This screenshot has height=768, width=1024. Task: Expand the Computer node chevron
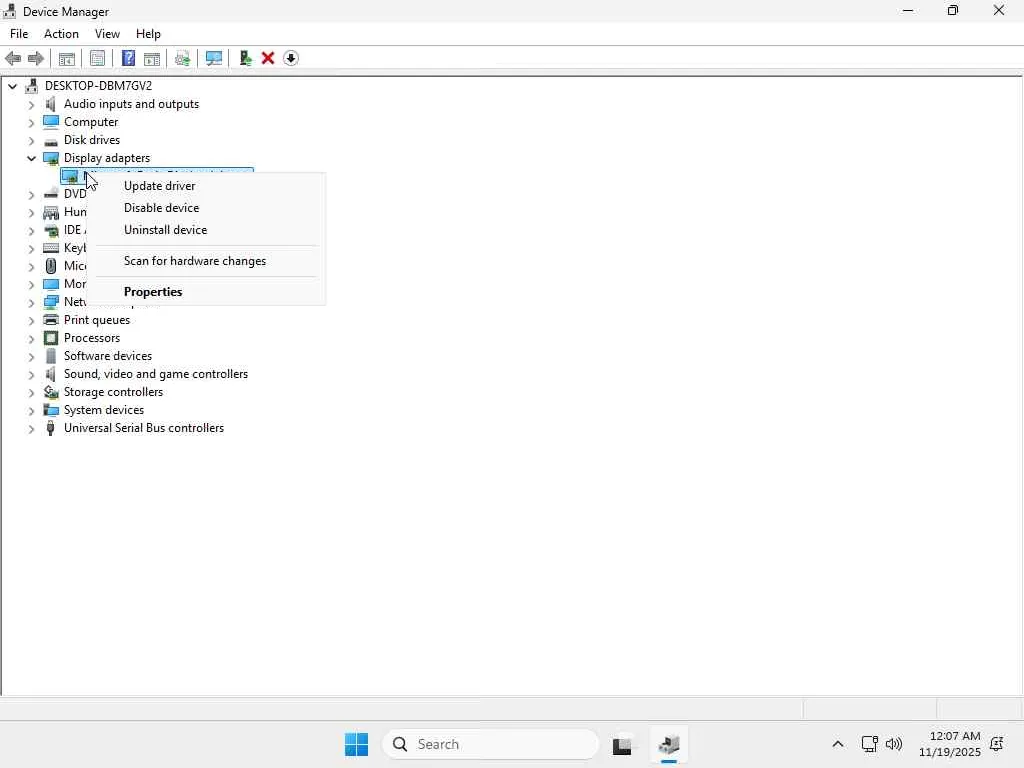pyautogui.click(x=31, y=122)
